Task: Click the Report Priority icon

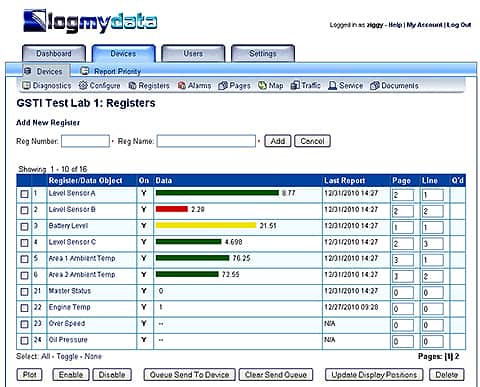Action: click(85, 71)
